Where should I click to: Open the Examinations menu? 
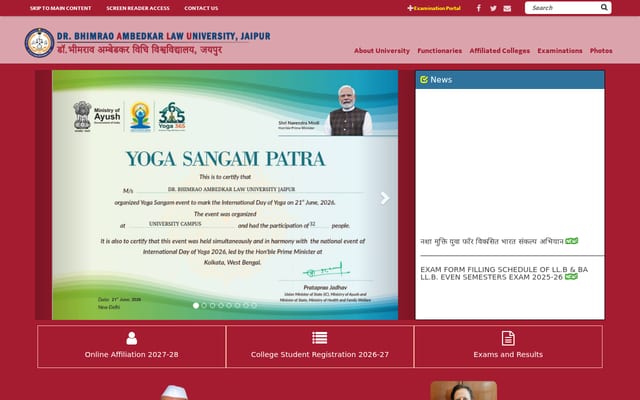tap(560, 51)
